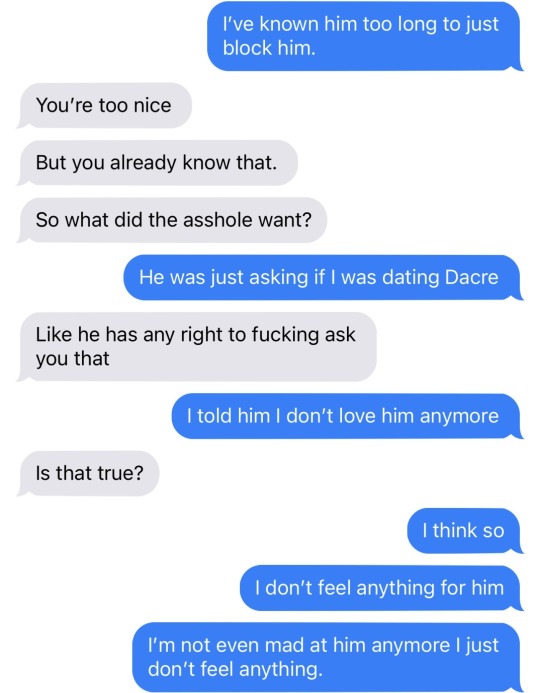Click "you that" second line of gray bubble
The width and height of the screenshot is (540, 693).
coord(72,359)
